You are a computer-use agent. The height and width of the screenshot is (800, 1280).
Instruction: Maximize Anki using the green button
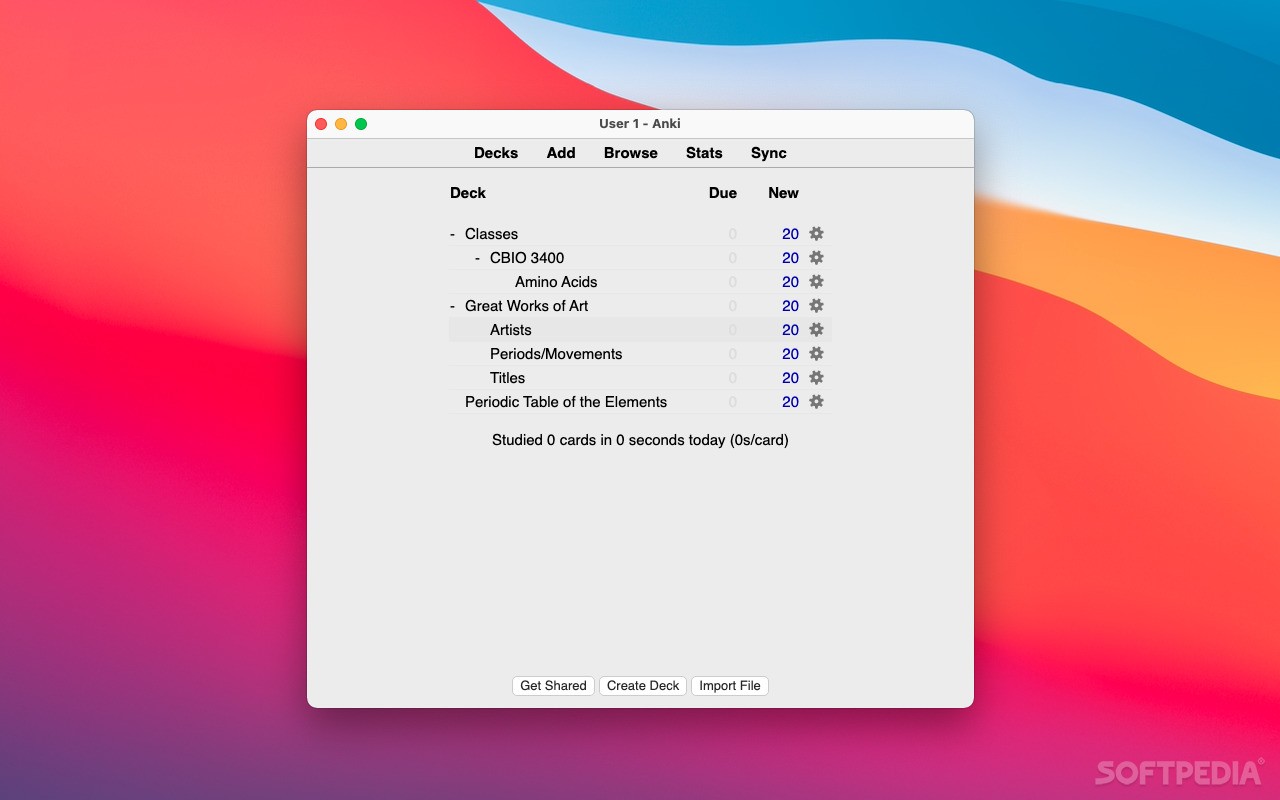pyautogui.click(x=361, y=124)
